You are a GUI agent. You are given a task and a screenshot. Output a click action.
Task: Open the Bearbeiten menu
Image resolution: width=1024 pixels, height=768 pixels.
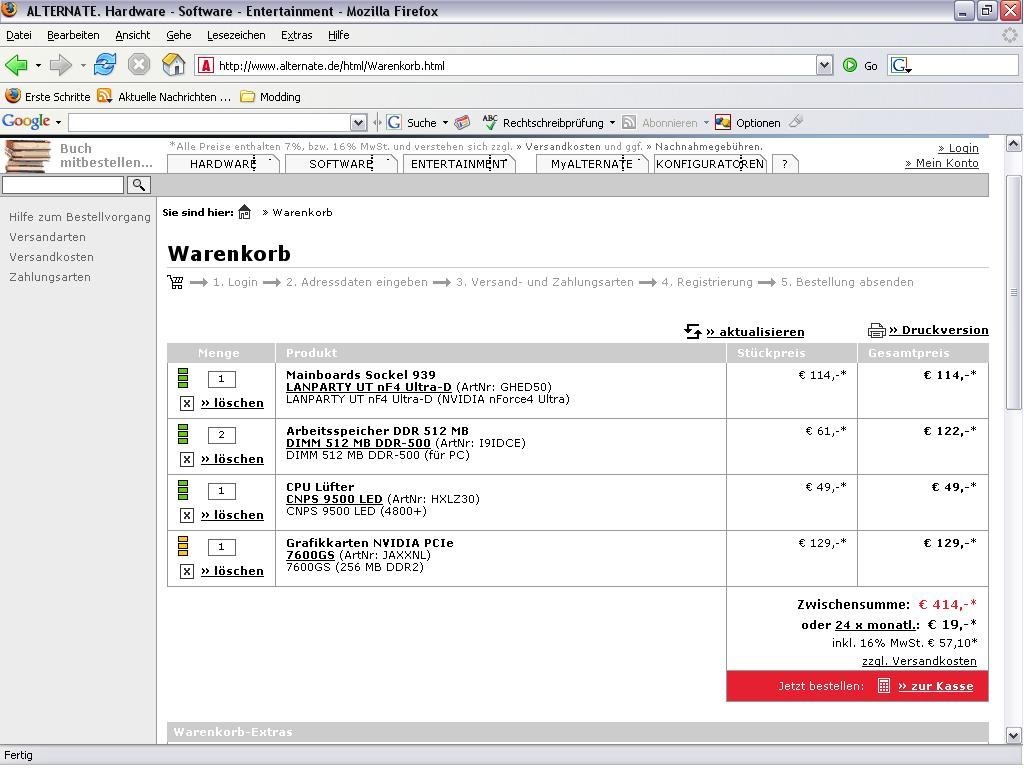[73, 35]
